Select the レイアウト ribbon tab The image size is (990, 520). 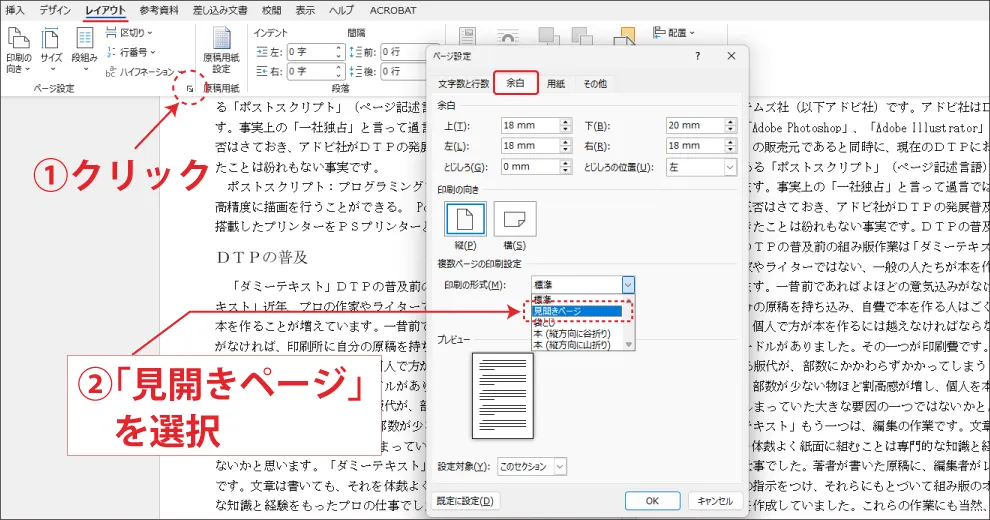(105, 10)
